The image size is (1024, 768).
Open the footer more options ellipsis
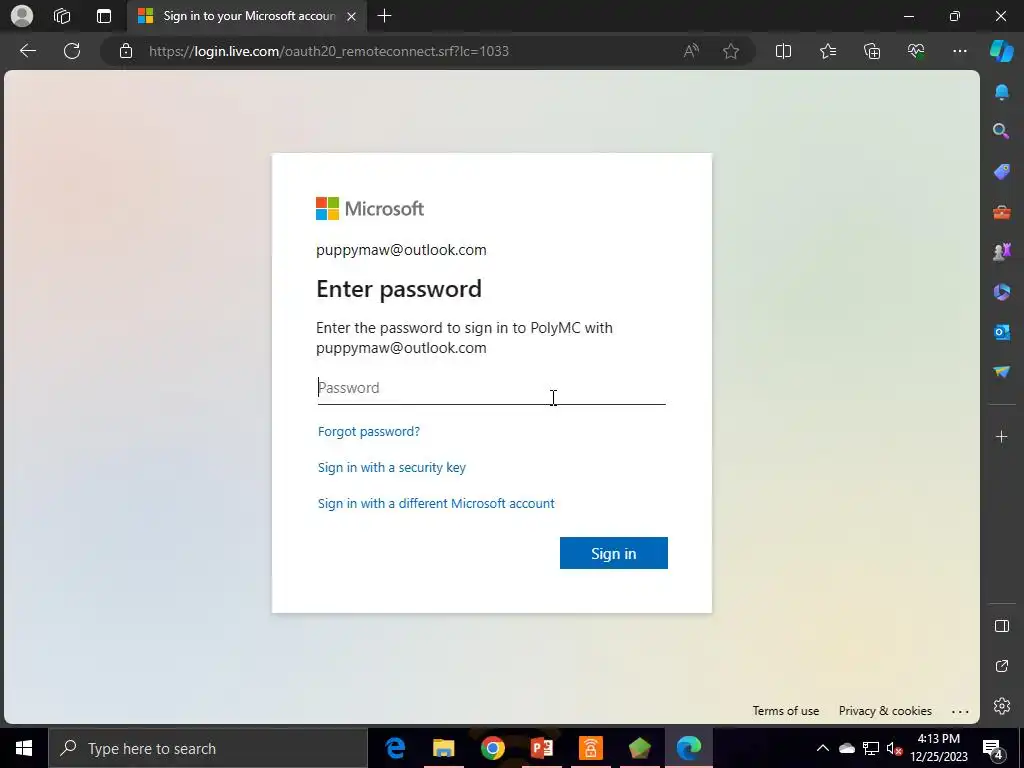click(960, 711)
